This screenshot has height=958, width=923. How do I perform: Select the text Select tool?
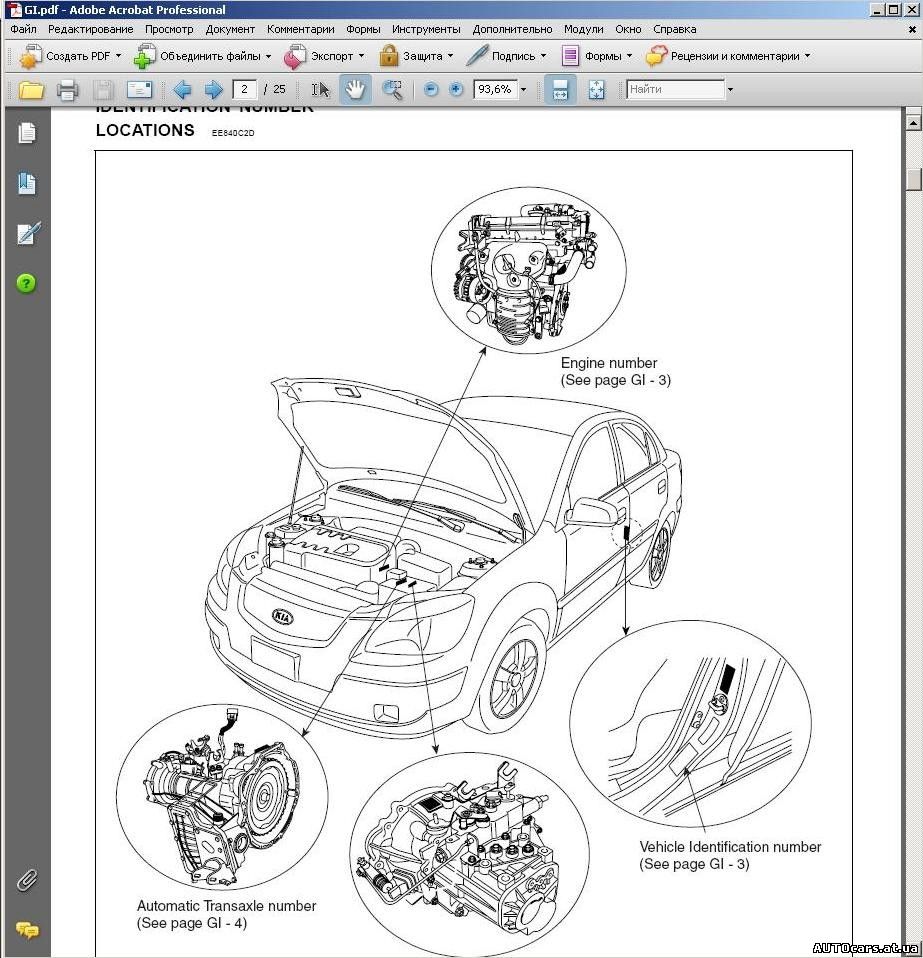pyautogui.click(x=320, y=90)
